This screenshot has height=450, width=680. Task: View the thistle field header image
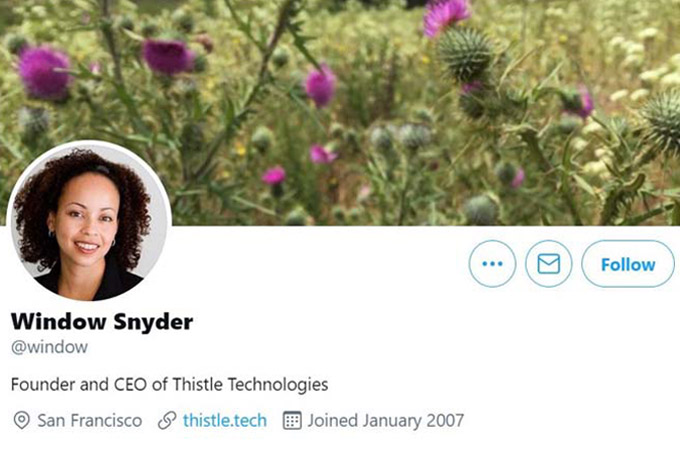point(340,113)
